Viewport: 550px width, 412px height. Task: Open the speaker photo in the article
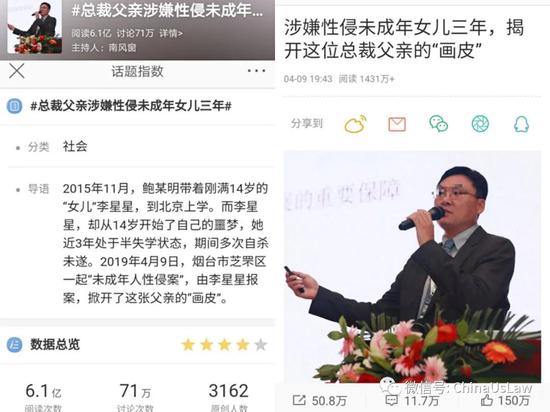(x=412, y=266)
